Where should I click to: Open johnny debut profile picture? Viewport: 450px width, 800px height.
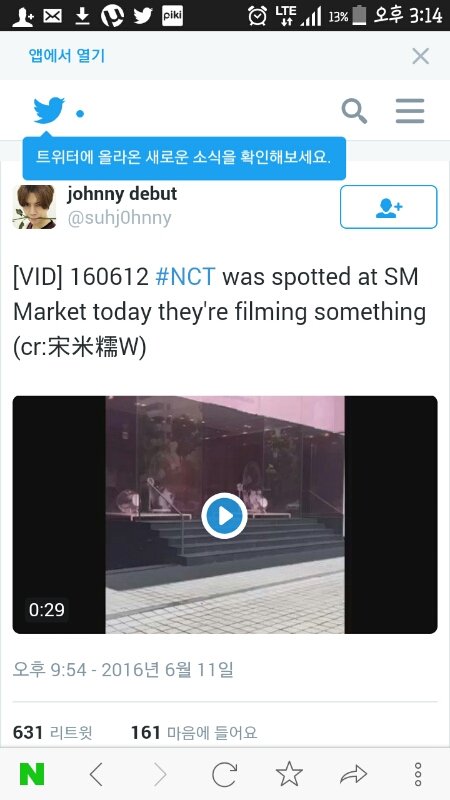pos(34,207)
